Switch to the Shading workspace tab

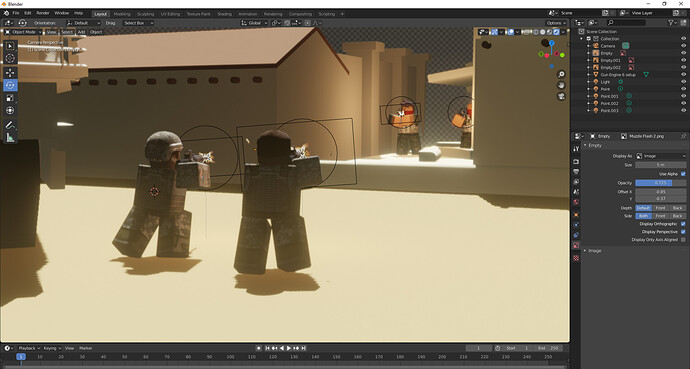coord(224,14)
